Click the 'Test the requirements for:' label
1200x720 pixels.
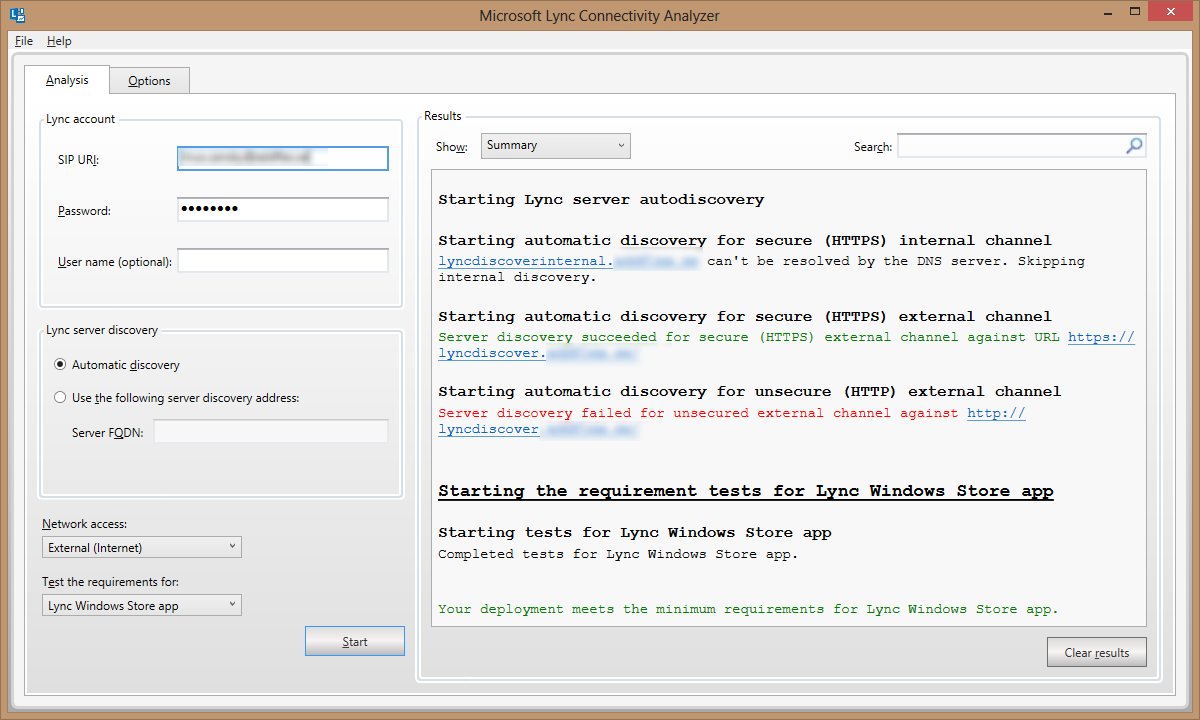(x=110, y=582)
